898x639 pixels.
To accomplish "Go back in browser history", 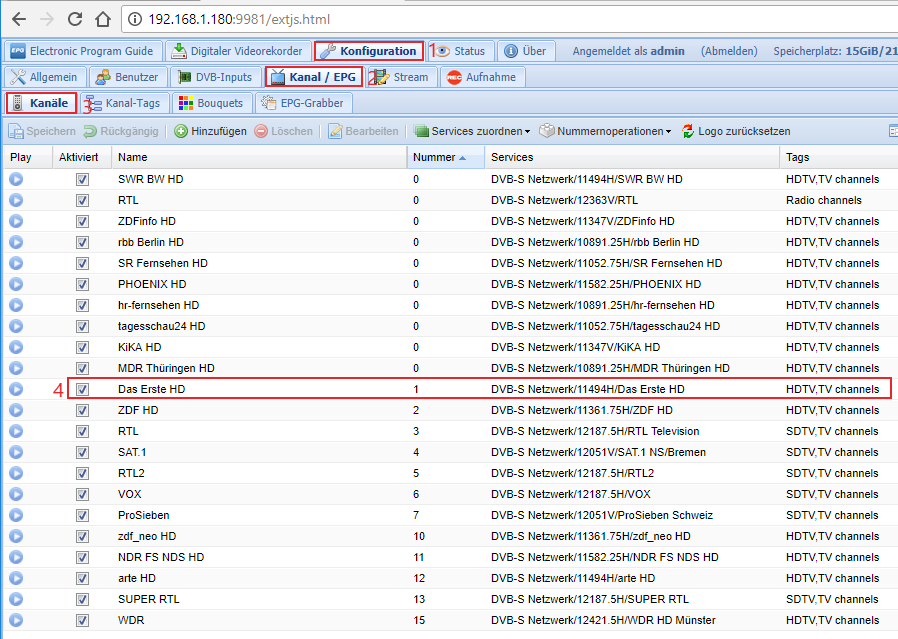I will tap(19, 19).
